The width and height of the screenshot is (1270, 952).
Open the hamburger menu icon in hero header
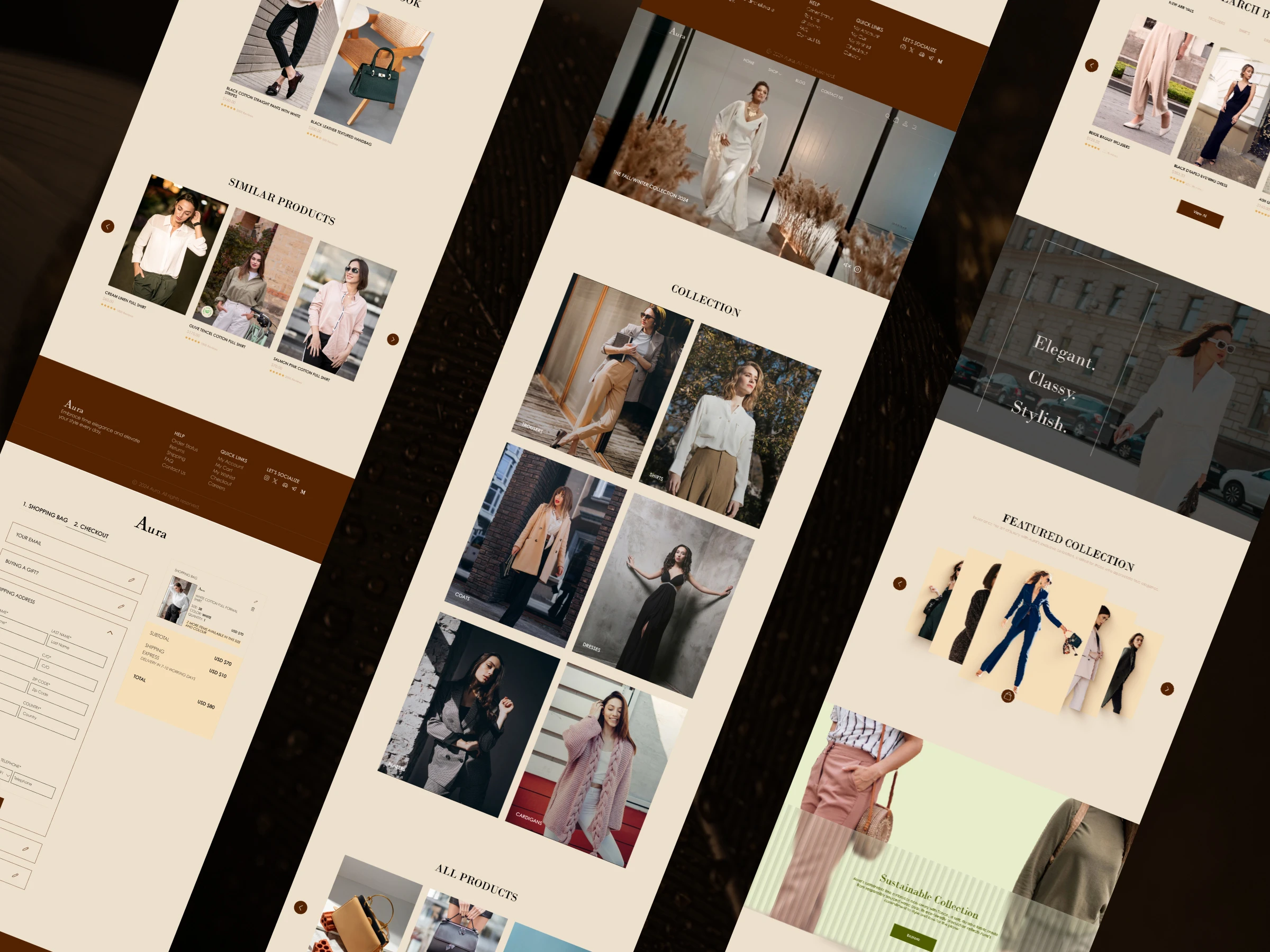click(914, 127)
